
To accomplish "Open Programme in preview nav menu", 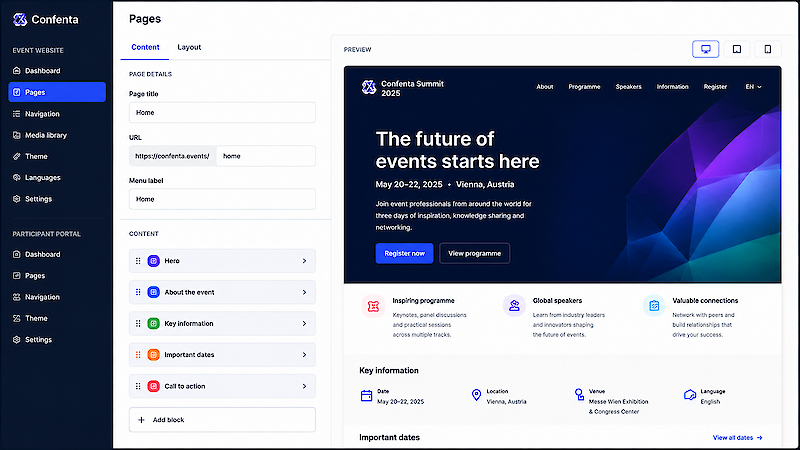I will (584, 87).
